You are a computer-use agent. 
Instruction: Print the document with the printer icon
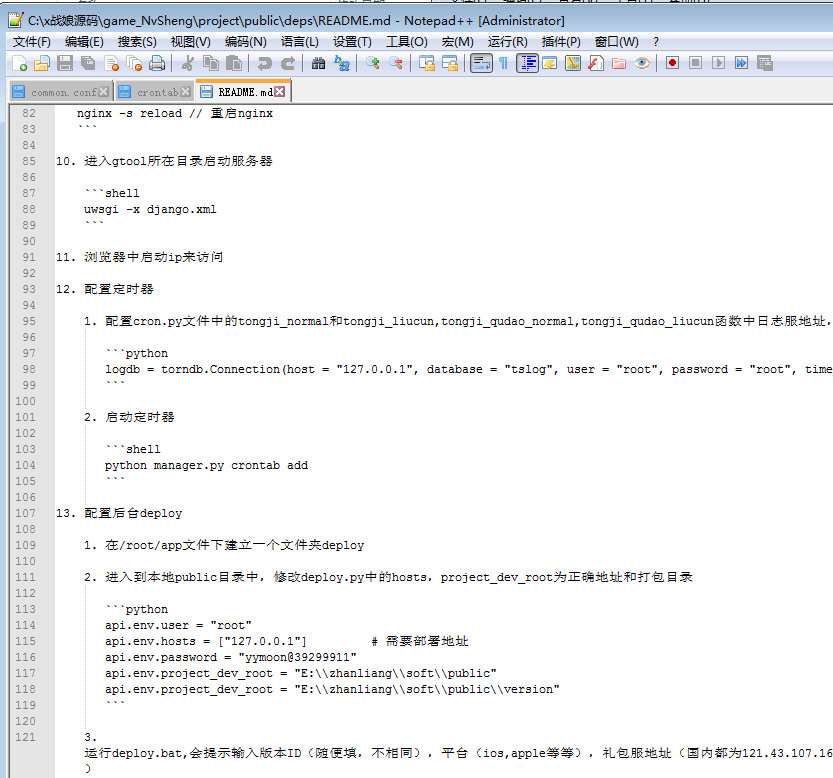(157, 63)
